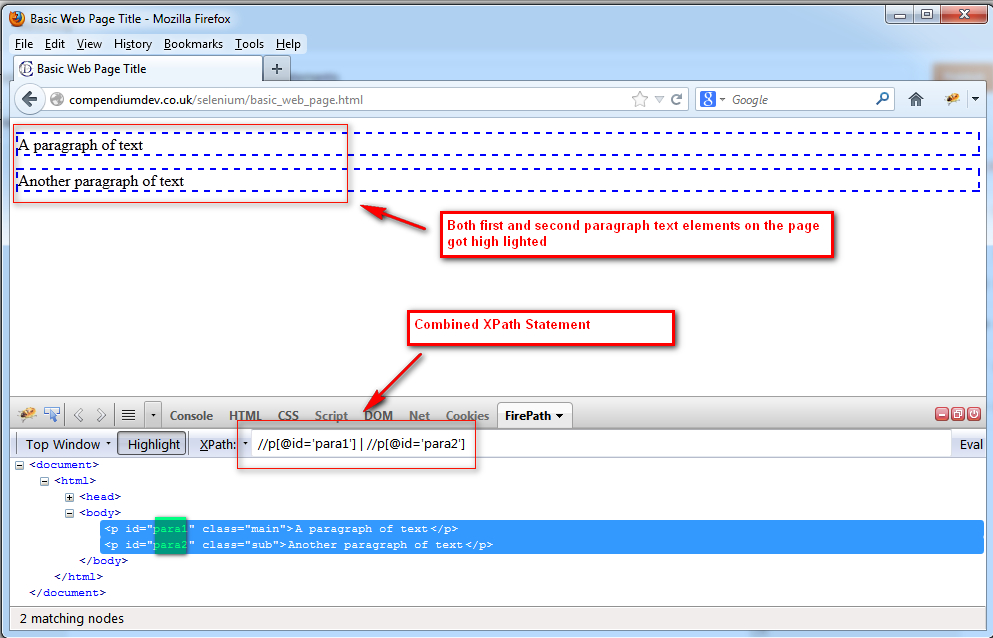
Task: Activate Firebug's inspect element picker
Action: (51, 414)
